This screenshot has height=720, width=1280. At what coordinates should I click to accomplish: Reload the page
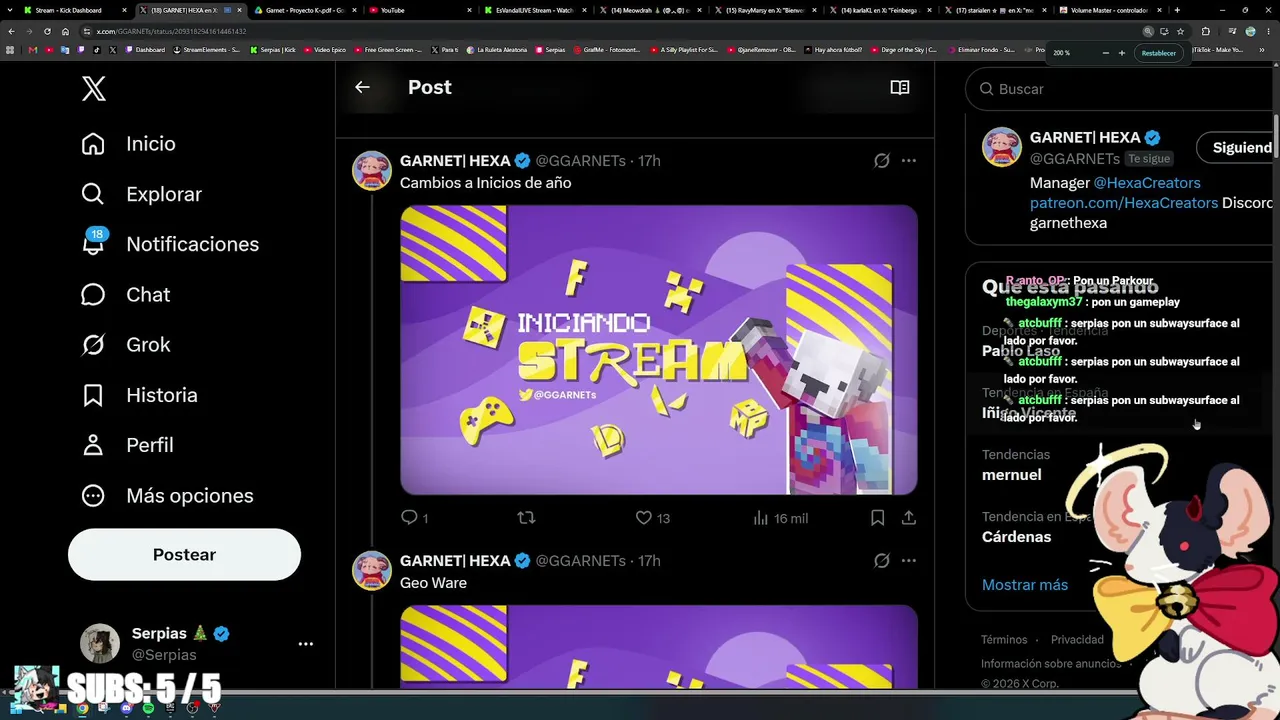pyautogui.click(x=47, y=31)
